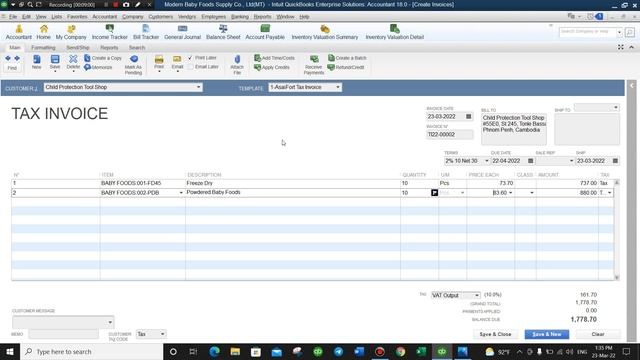Expand the Ship To dropdown

(616, 107)
